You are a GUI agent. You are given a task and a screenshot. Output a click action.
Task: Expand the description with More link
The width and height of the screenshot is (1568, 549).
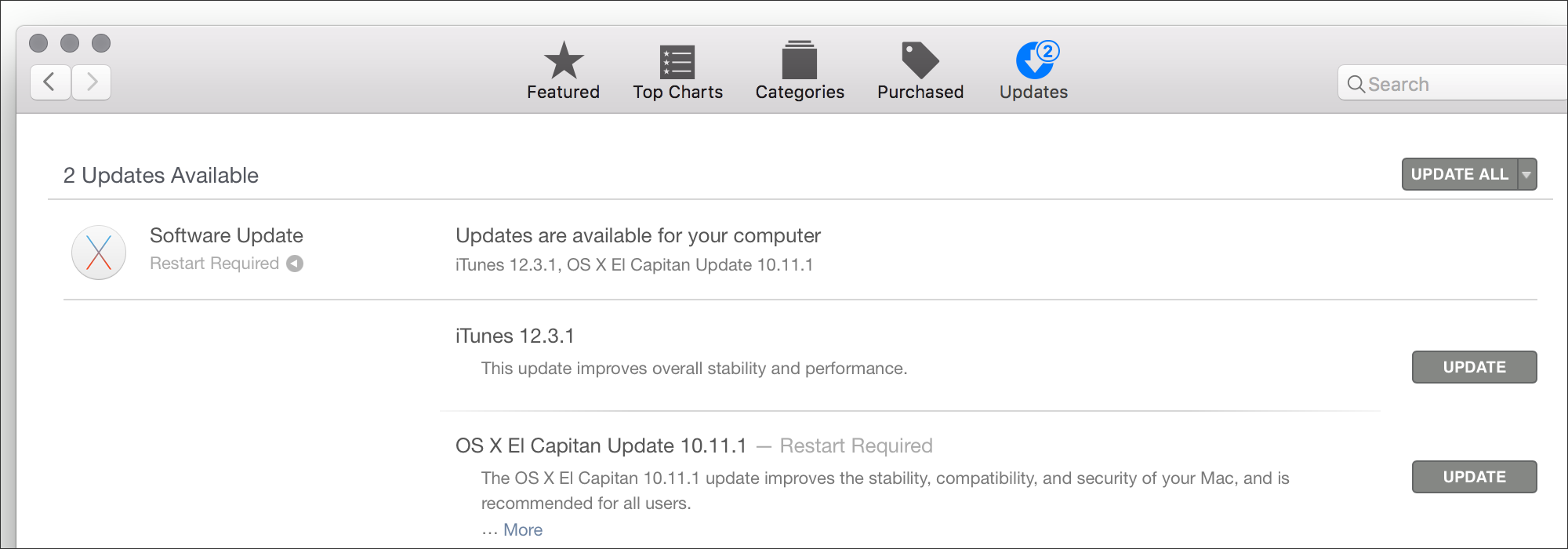coord(523,529)
